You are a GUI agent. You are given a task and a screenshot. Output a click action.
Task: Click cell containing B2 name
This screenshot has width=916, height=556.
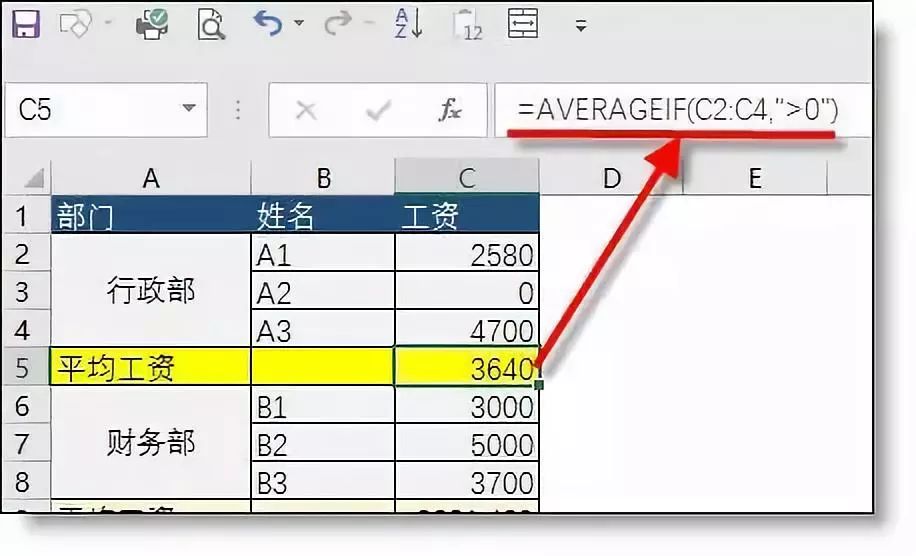(323, 444)
